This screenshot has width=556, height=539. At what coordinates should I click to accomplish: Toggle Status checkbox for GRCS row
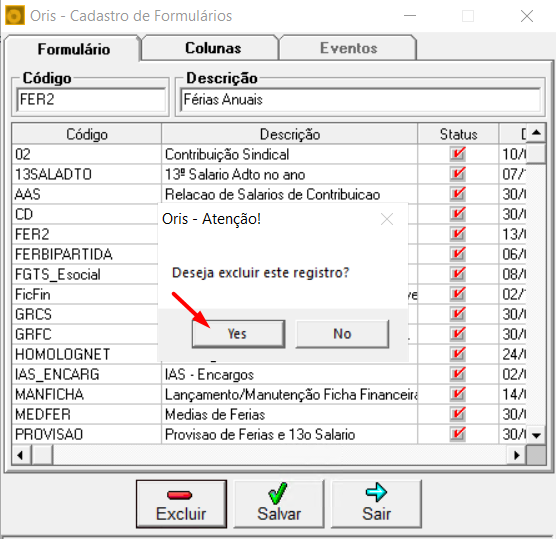[457, 314]
